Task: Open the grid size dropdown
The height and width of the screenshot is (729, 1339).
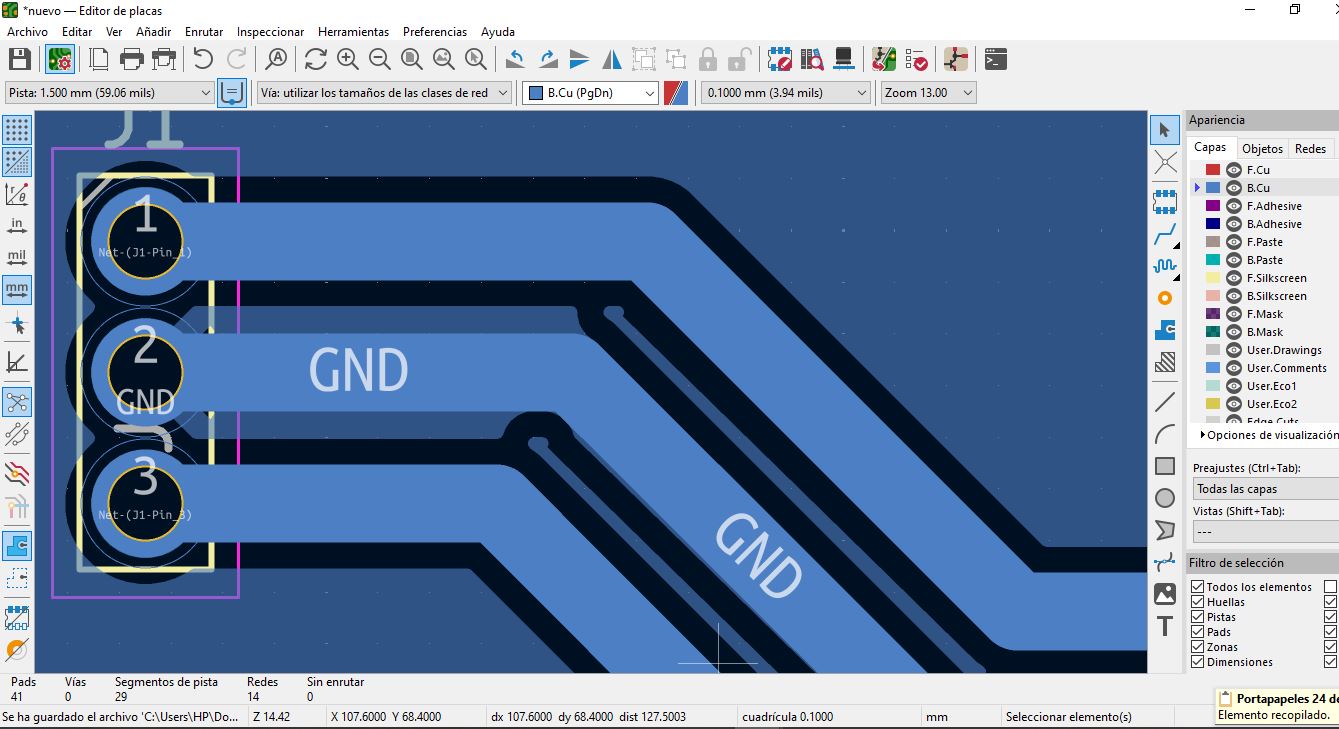Action: 786,93
